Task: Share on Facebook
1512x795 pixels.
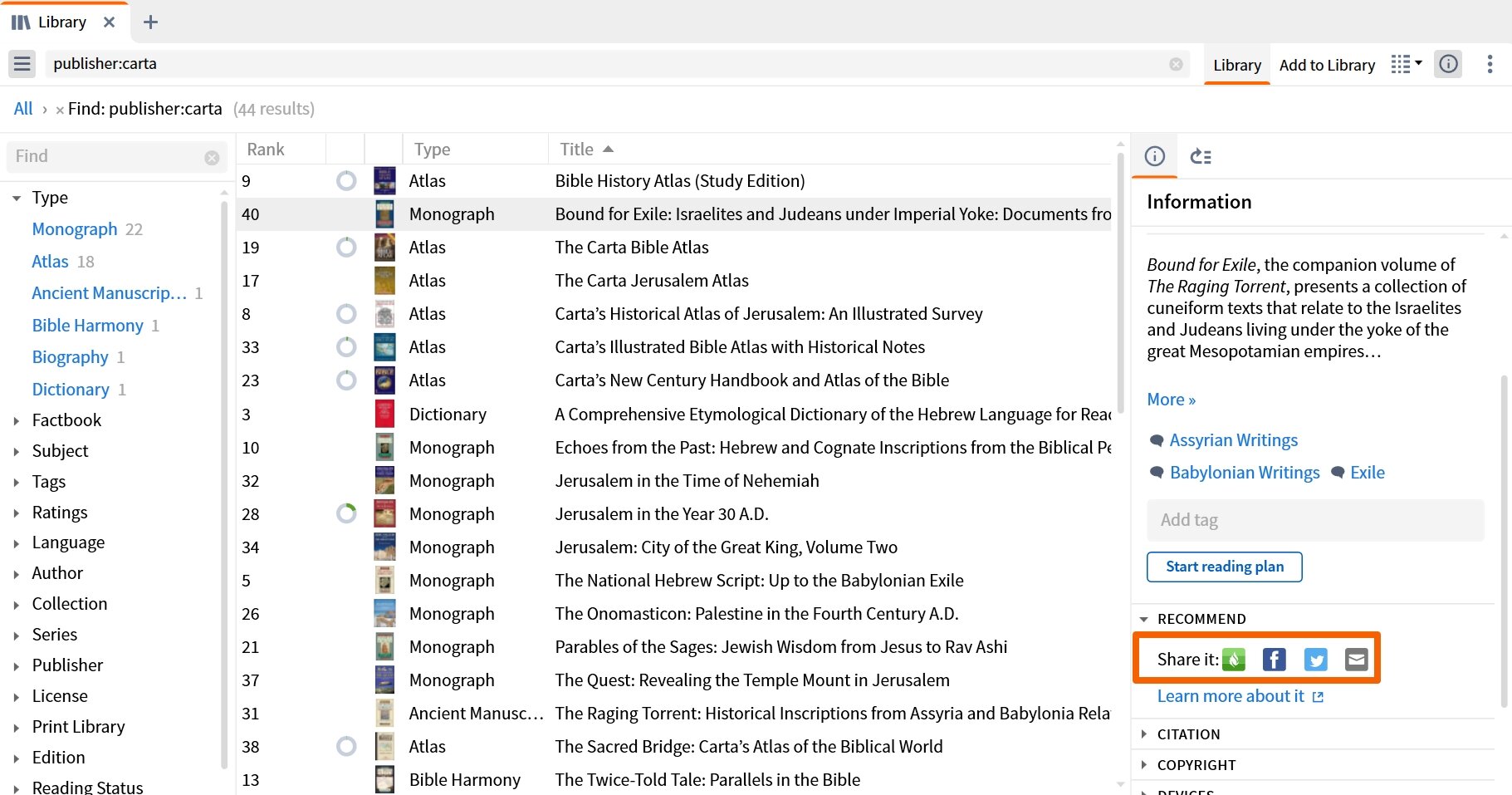Action: [x=1274, y=660]
